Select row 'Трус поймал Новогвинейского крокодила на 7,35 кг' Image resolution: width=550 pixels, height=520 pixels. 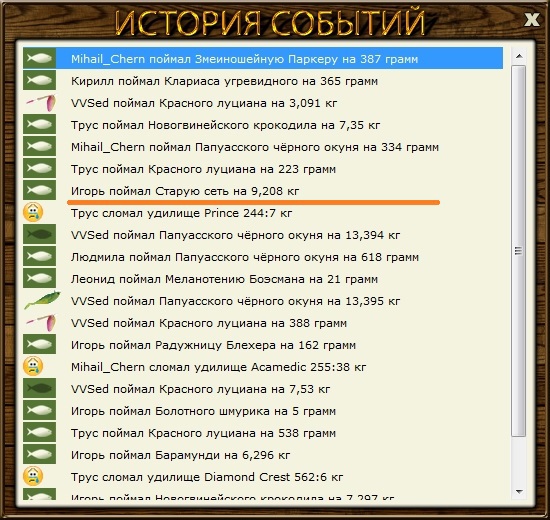263,124
